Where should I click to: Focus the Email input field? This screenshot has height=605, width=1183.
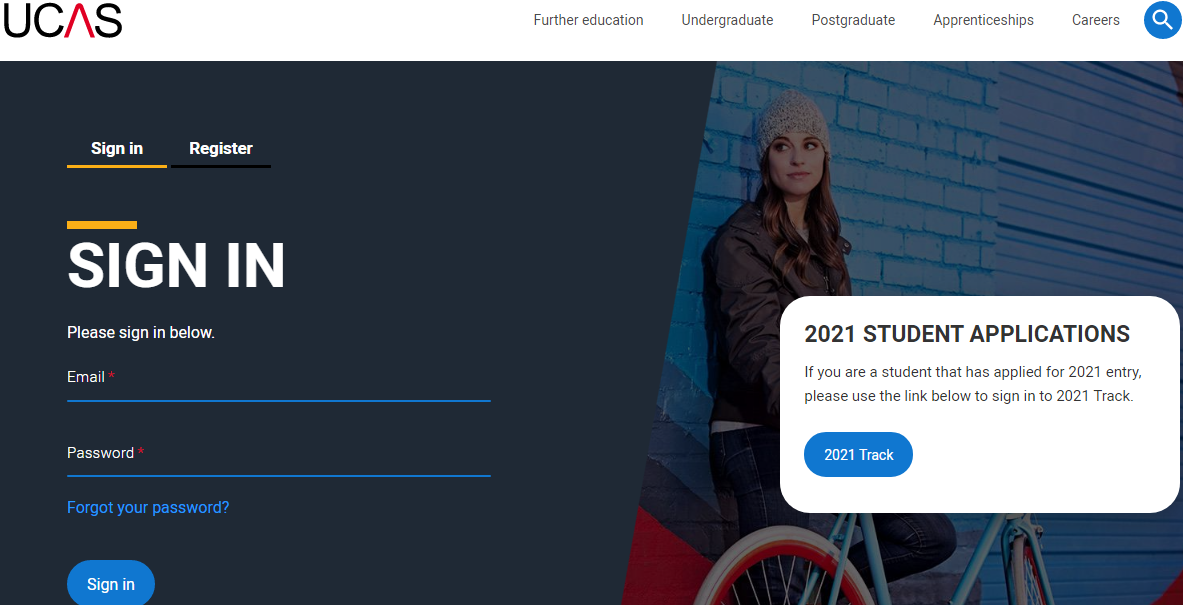[x=279, y=386]
